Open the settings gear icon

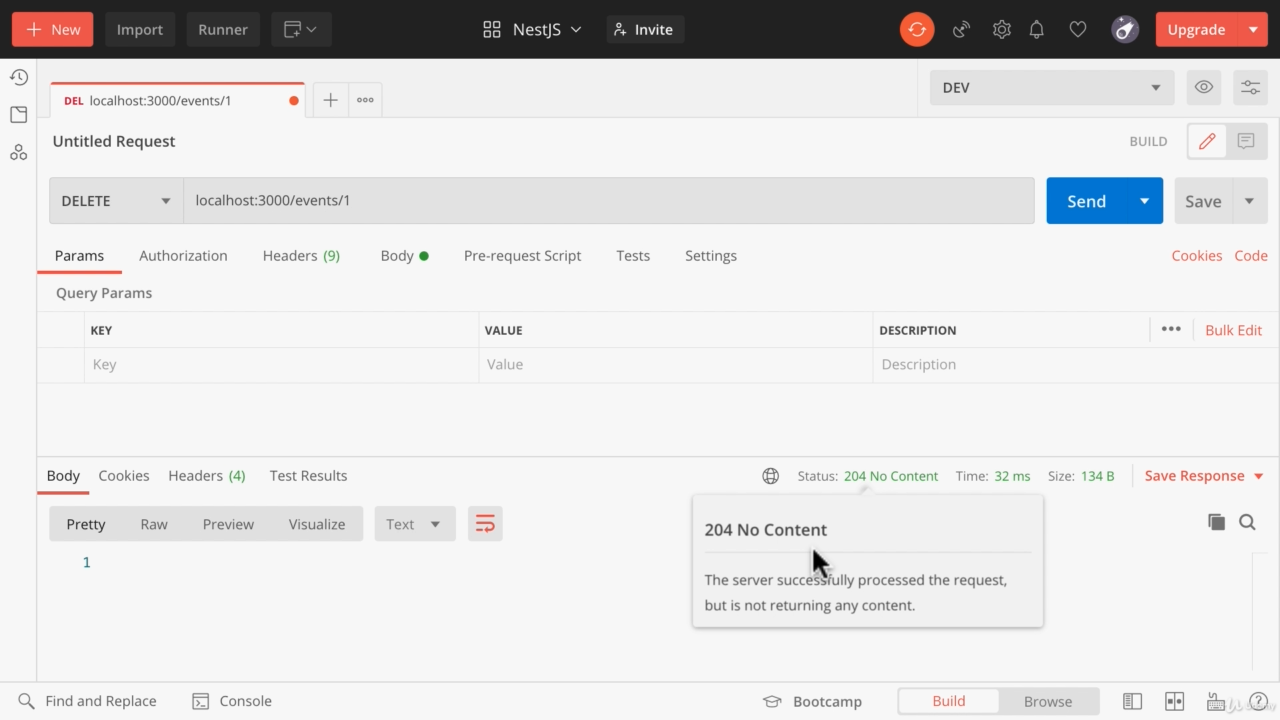[x=1001, y=29]
